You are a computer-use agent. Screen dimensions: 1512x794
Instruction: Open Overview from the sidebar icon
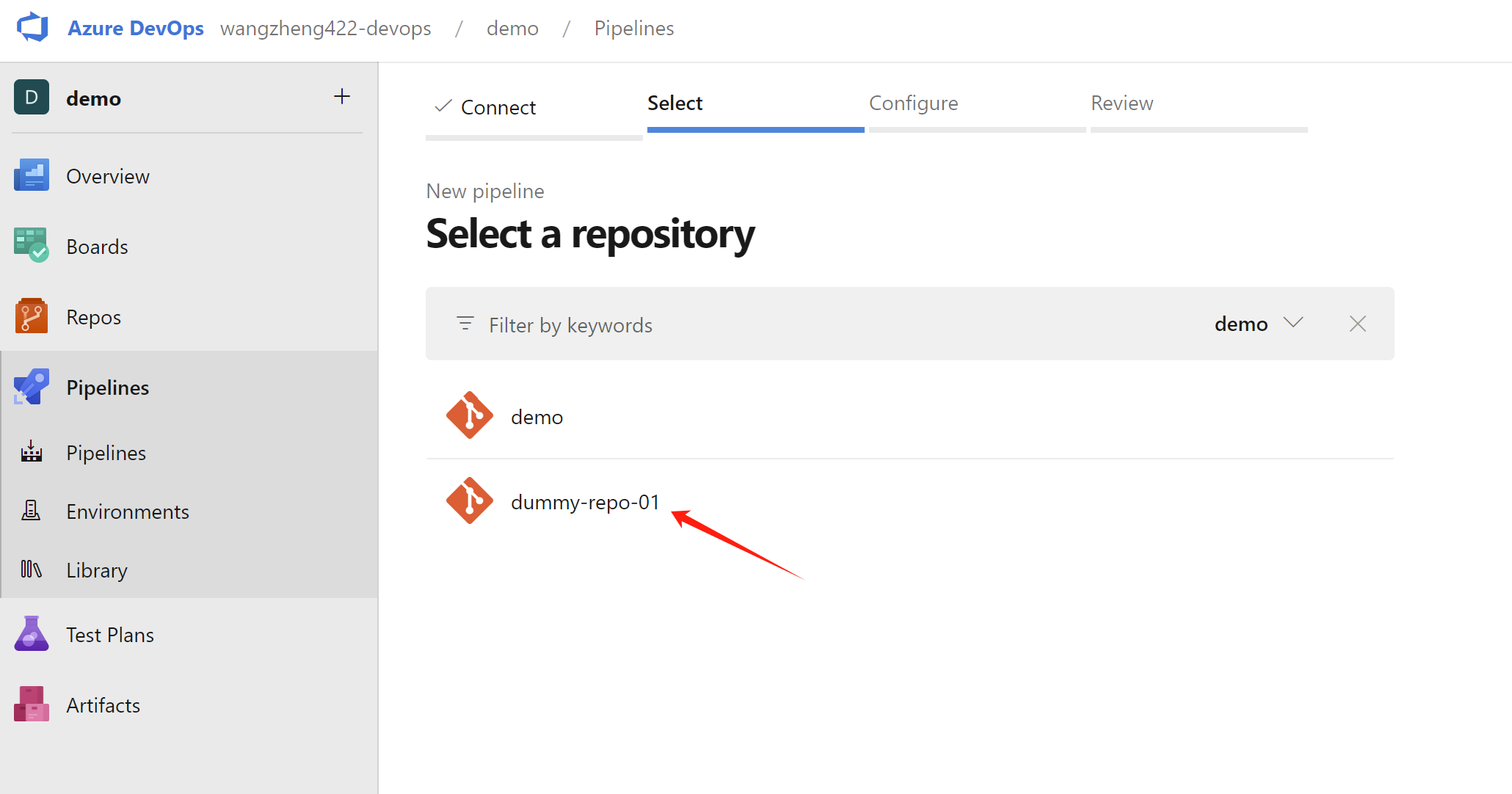click(x=31, y=176)
